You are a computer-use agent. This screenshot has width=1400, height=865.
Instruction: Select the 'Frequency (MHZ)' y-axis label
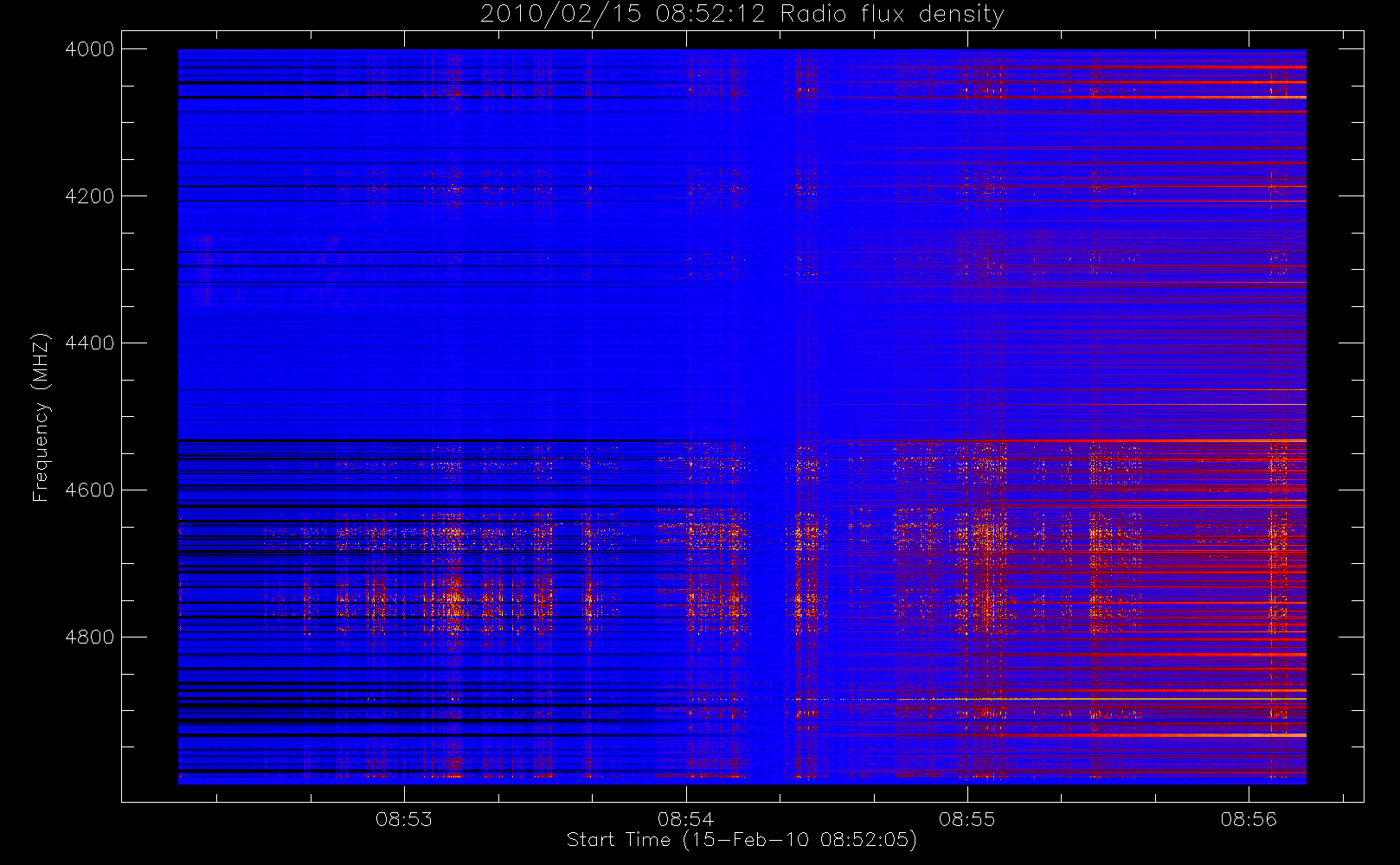40,417
